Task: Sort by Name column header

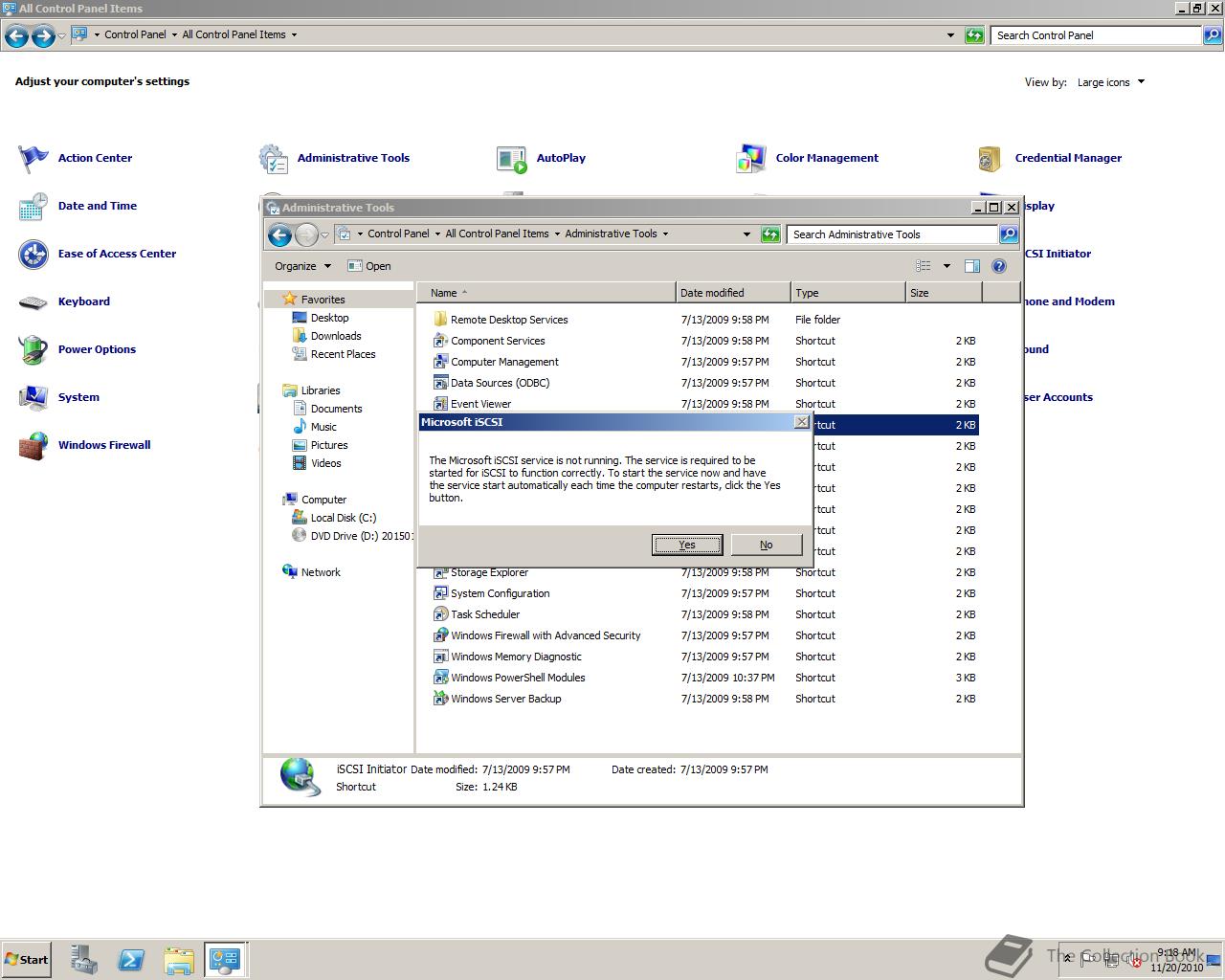Action: click(x=546, y=293)
